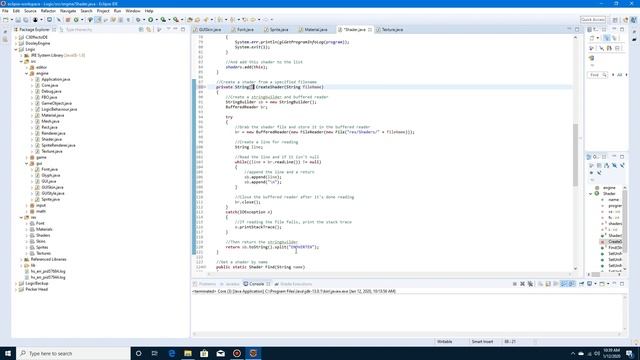The image size is (640, 360).
Task: Close the Shader.java editor tab
Action: point(370,29)
